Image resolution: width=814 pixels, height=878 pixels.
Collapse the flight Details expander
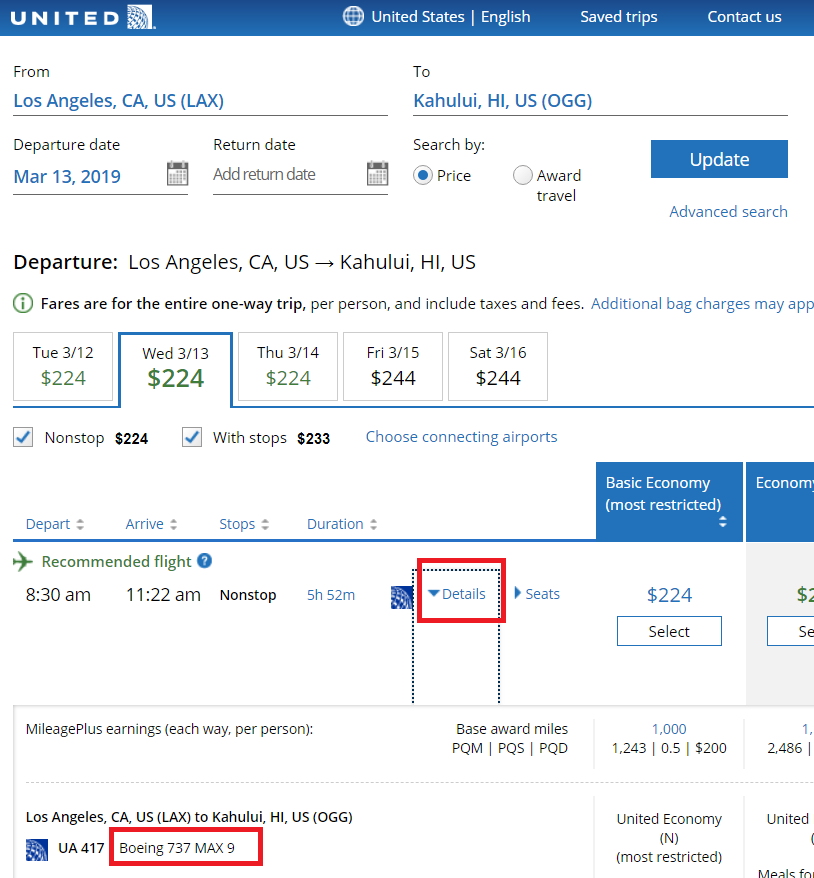tap(457, 594)
